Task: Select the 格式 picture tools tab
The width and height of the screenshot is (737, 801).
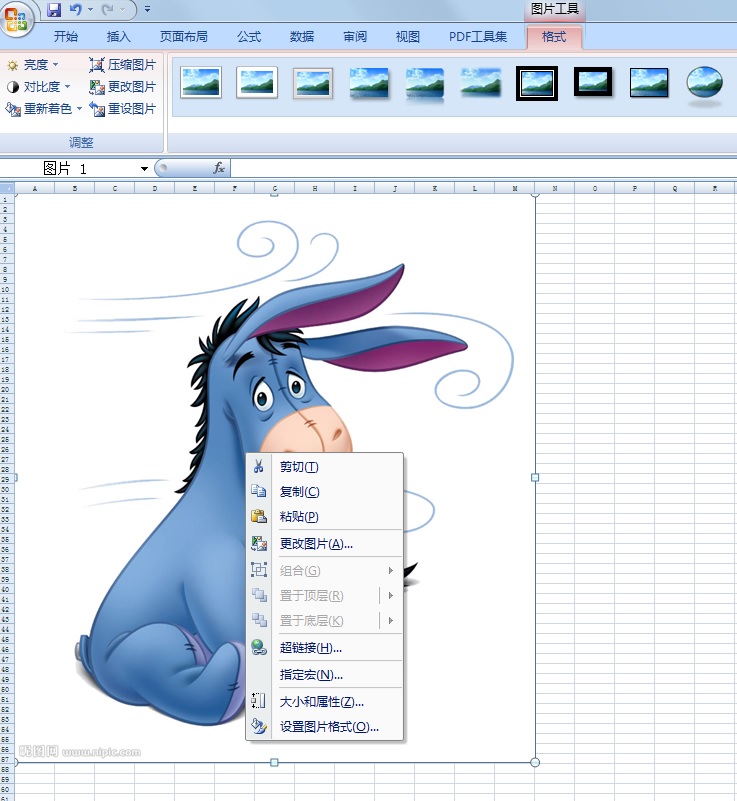Action: point(554,37)
